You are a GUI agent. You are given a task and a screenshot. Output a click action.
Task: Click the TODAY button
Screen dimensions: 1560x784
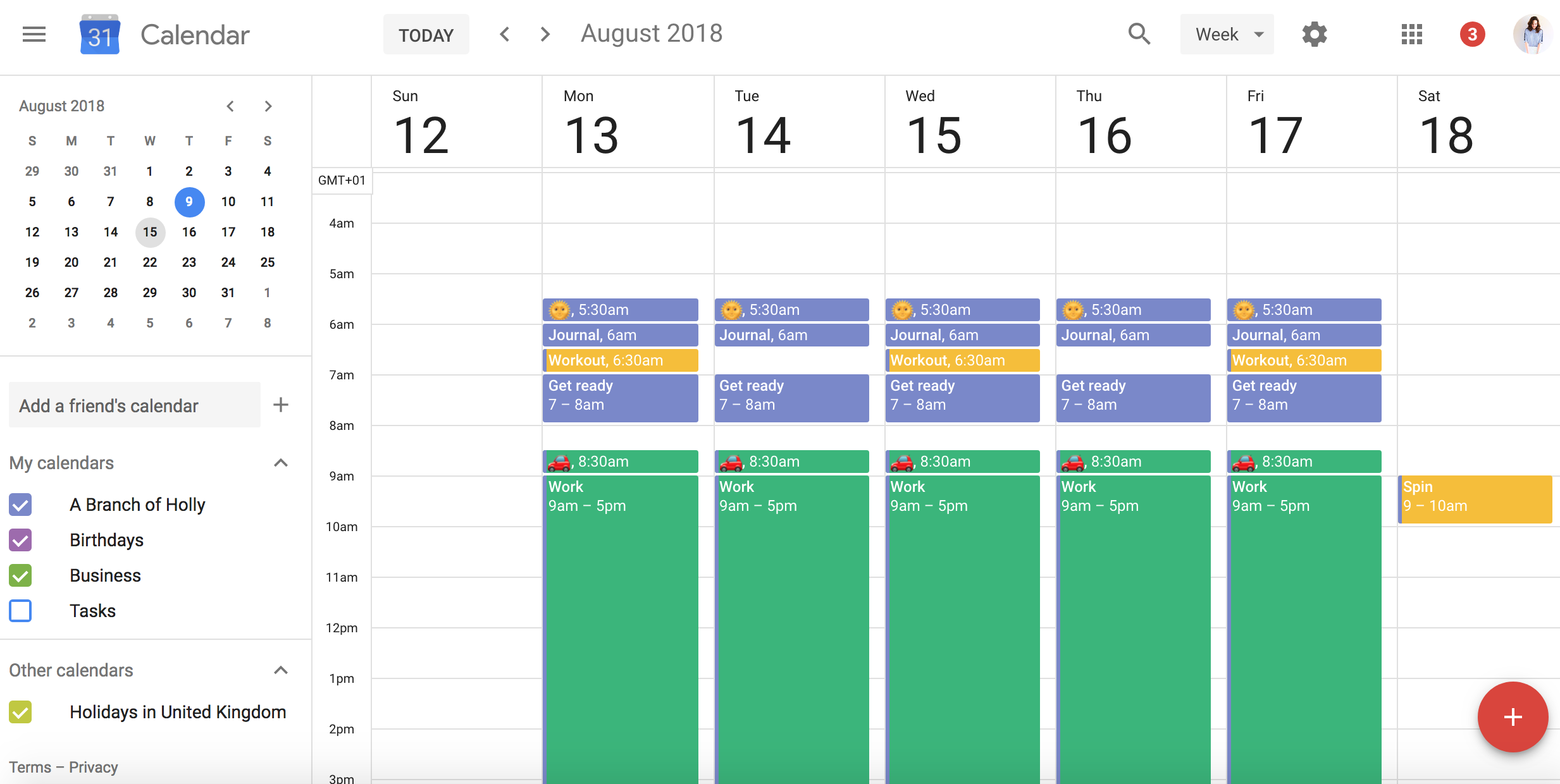coord(426,34)
